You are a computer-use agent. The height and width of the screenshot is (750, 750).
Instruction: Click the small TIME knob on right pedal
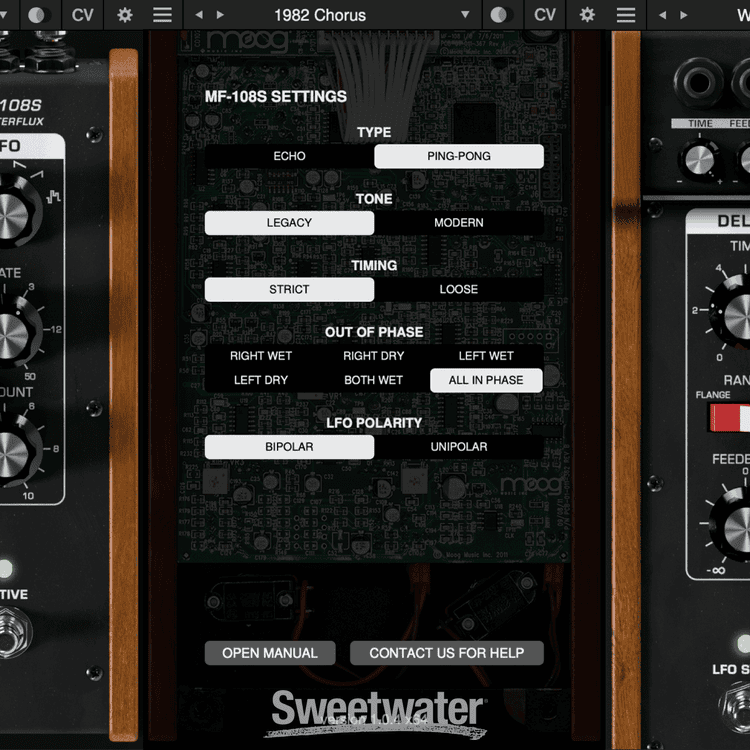[699, 160]
